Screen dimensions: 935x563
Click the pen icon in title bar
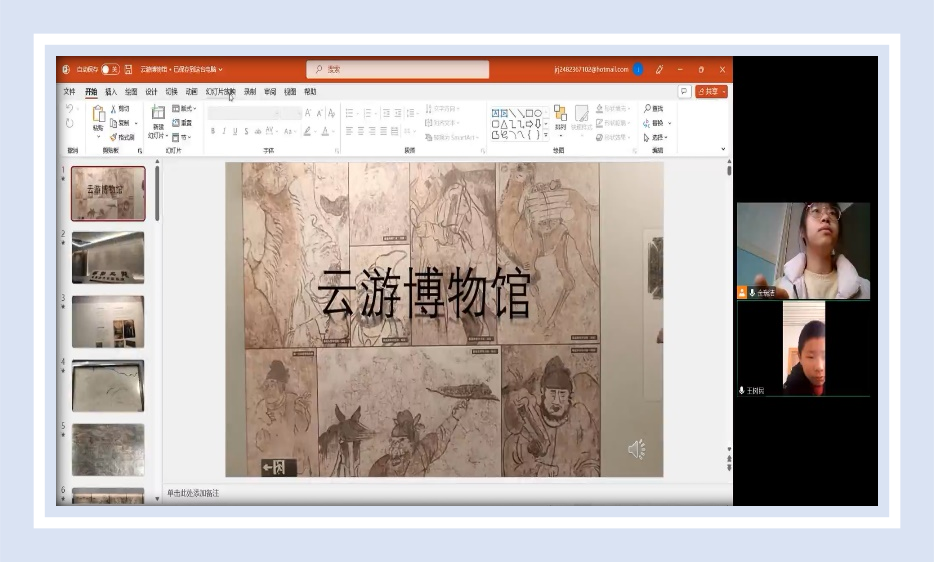click(x=659, y=69)
